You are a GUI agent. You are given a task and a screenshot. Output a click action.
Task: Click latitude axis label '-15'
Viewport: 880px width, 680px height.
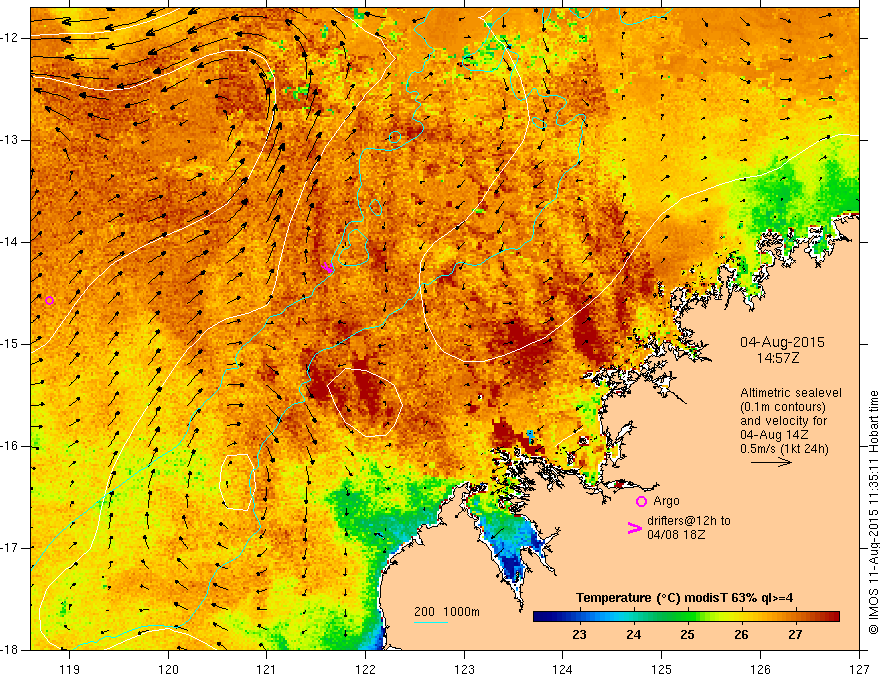(x=11, y=344)
